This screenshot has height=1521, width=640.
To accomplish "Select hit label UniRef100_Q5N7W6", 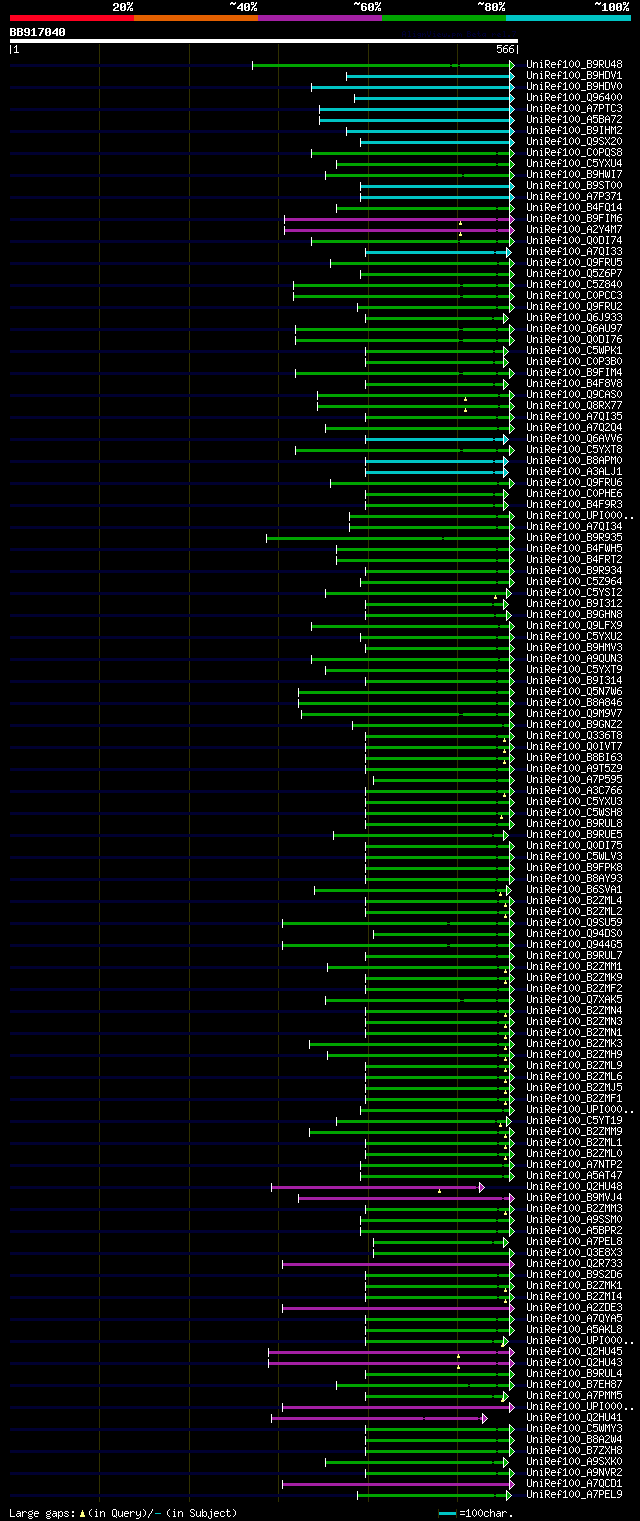I will (574, 691).
